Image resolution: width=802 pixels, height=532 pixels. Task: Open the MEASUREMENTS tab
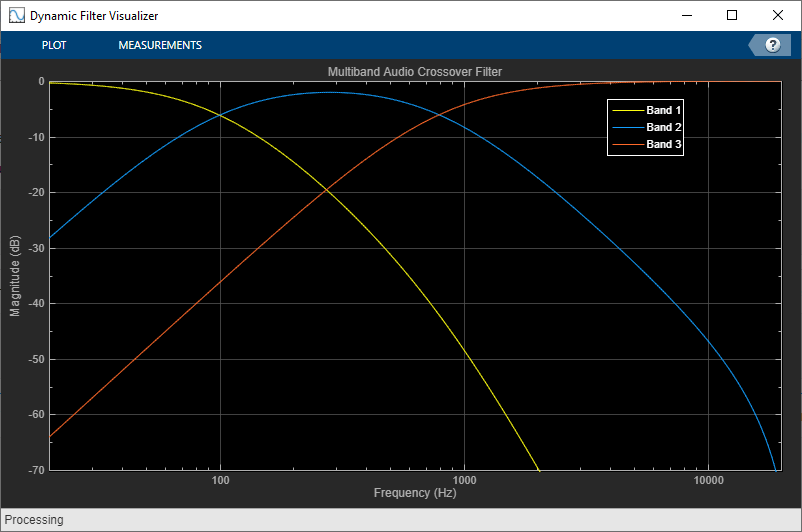(160, 45)
